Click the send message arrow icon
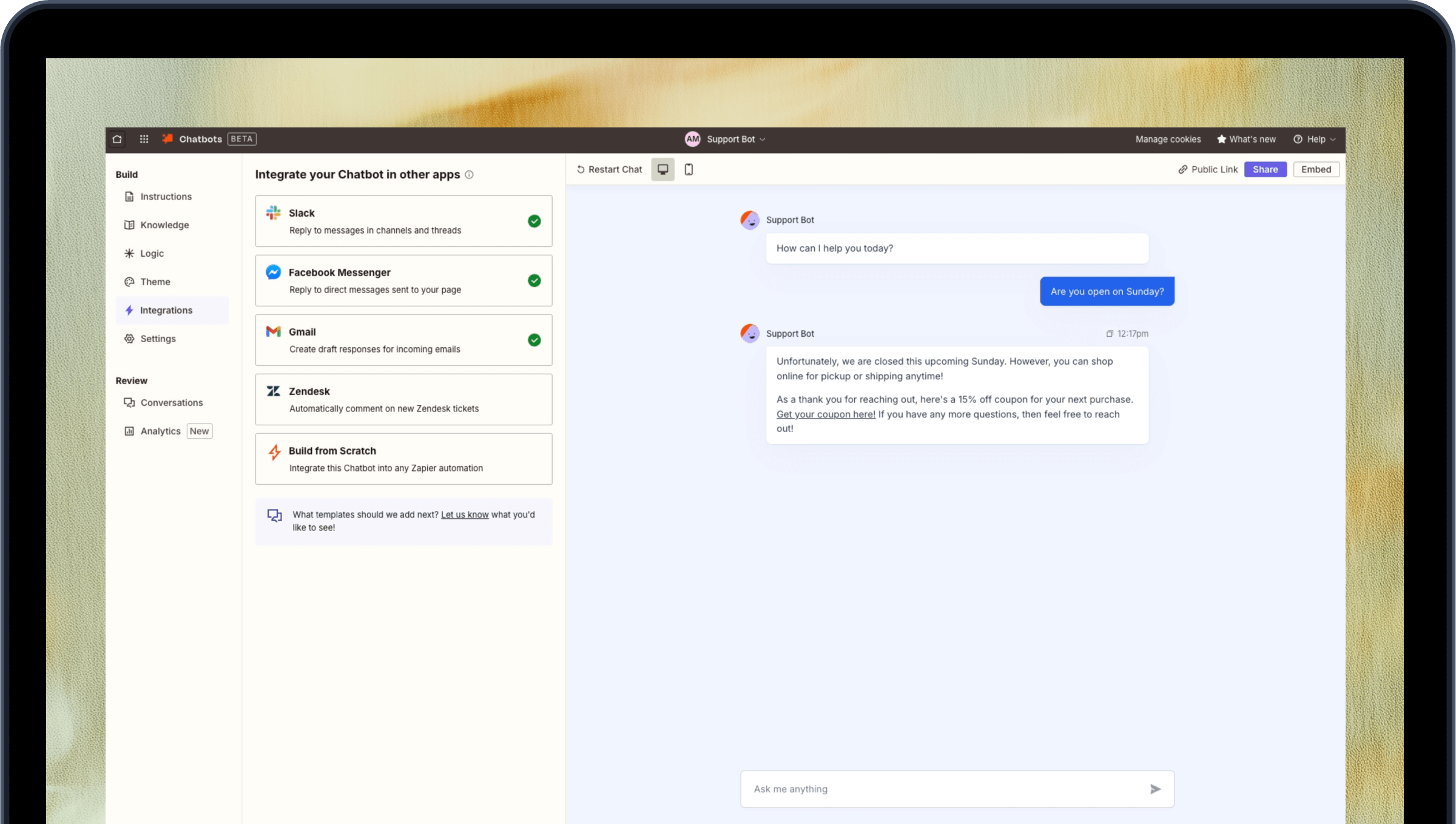Screen dimensions: 1456x824 point(1155,789)
